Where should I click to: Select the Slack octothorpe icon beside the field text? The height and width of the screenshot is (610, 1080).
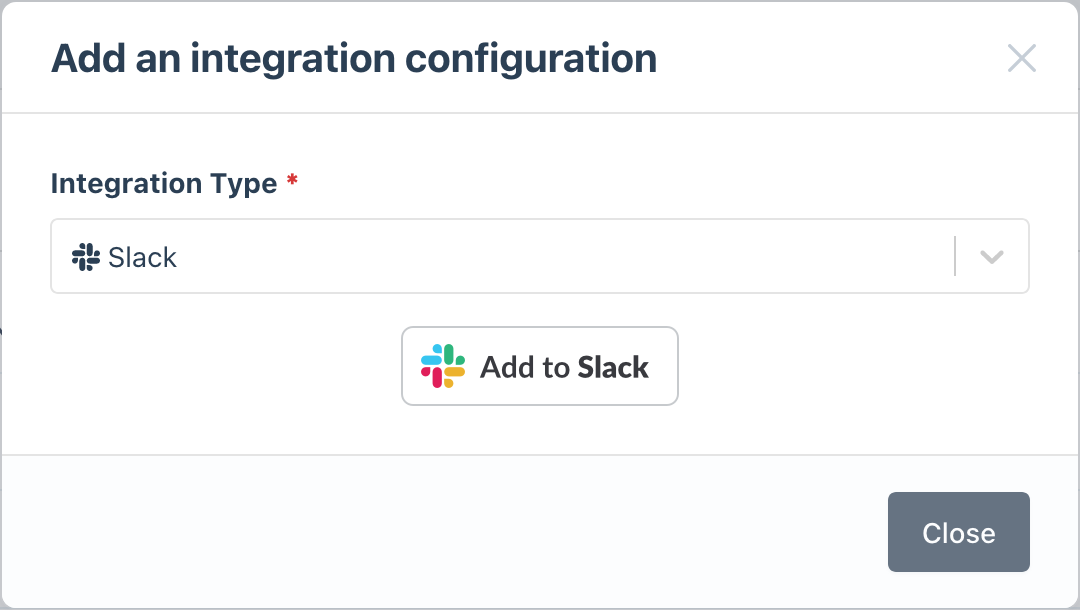[84, 257]
